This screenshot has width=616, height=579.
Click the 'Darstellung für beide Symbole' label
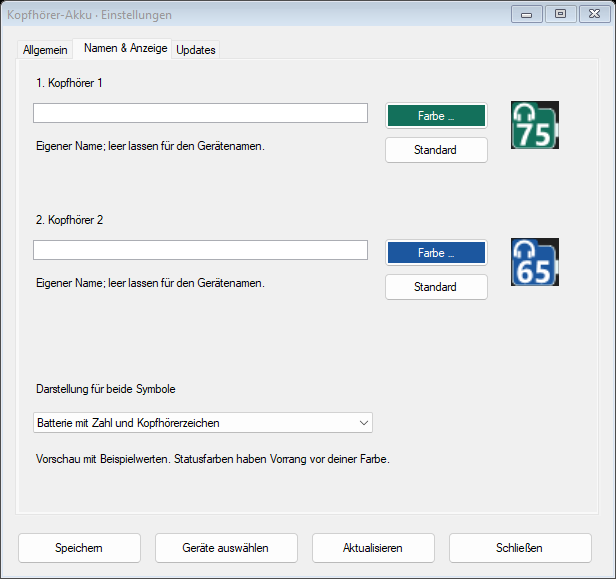click(106, 389)
